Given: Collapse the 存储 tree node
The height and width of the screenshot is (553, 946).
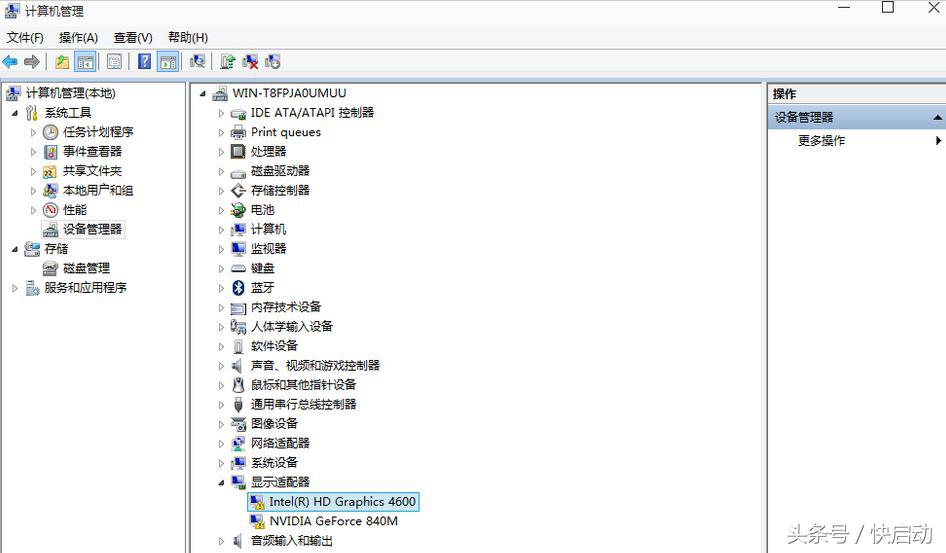Looking at the screenshot, I should click(15, 249).
